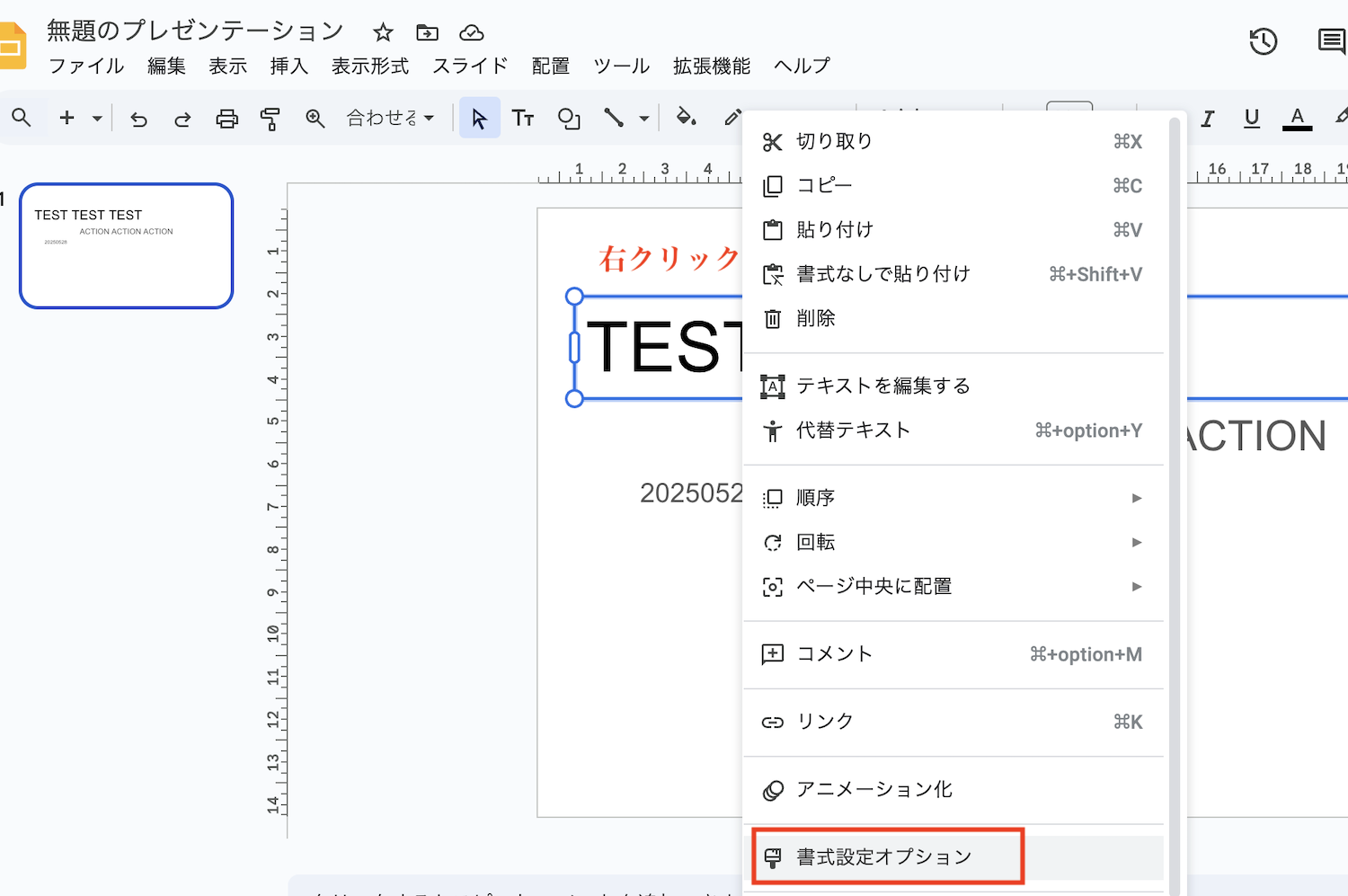Star the presentation
The height and width of the screenshot is (896, 1348).
[382, 32]
